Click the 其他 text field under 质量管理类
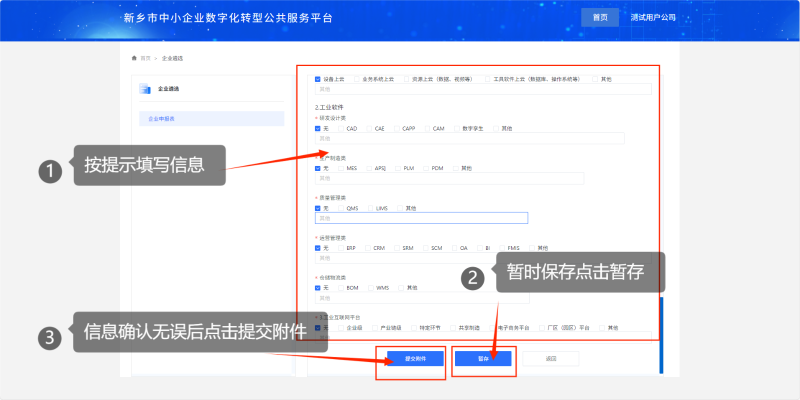The image size is (800, 400). (x=421, y=218)
